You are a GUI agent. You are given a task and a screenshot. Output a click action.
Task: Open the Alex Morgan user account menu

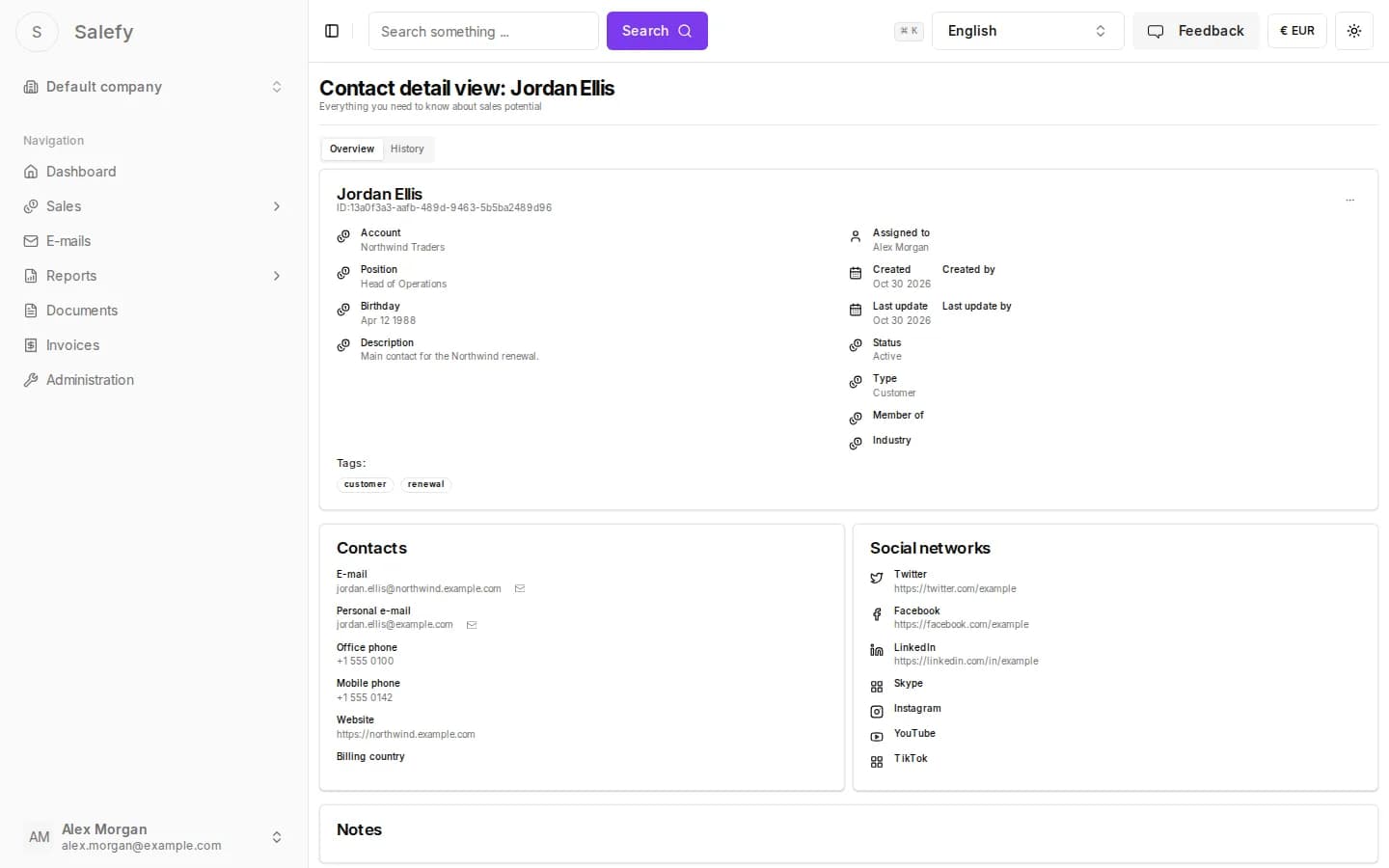154,837
